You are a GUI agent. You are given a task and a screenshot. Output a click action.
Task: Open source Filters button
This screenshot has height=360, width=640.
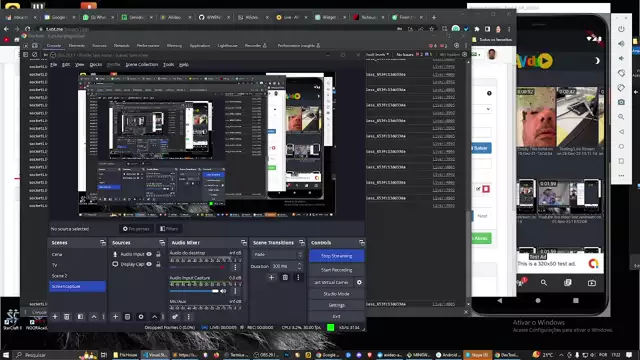click(169, 229)
